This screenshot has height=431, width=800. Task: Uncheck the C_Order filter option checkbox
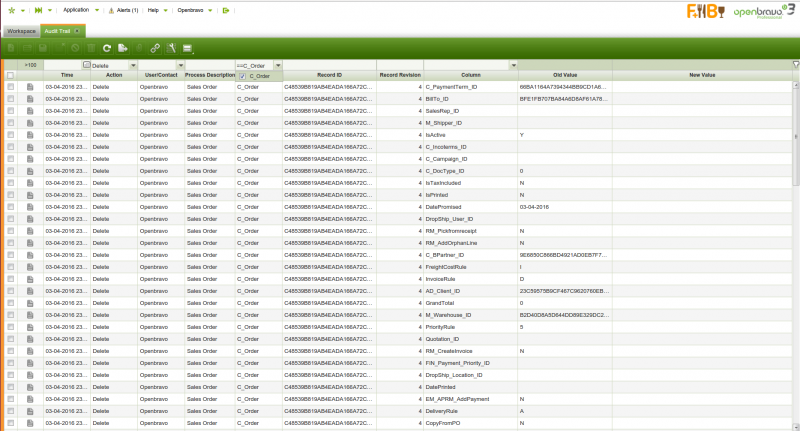click(x=242, y=76)
